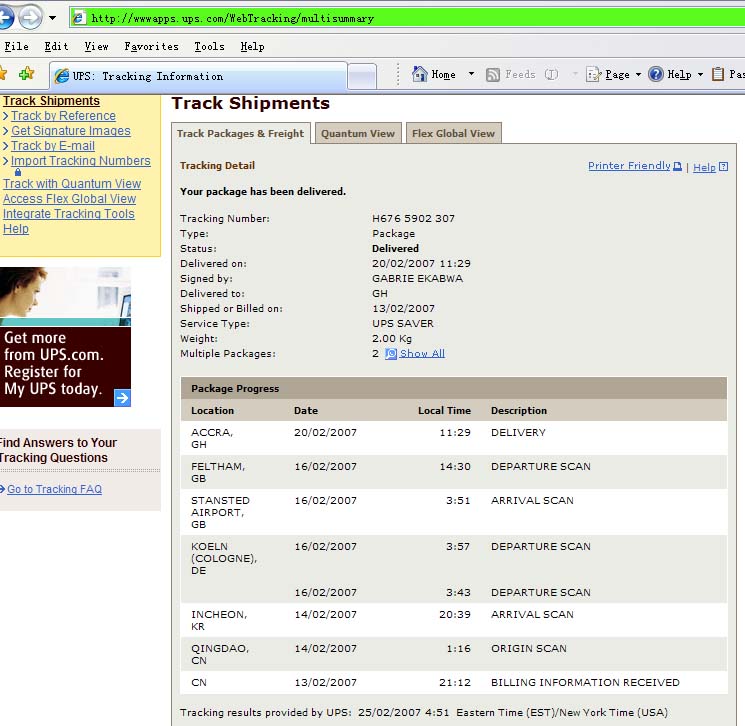Open the recent pages dropdown arrow
Screen dimensions: 745x726
(x=53, y=18)
